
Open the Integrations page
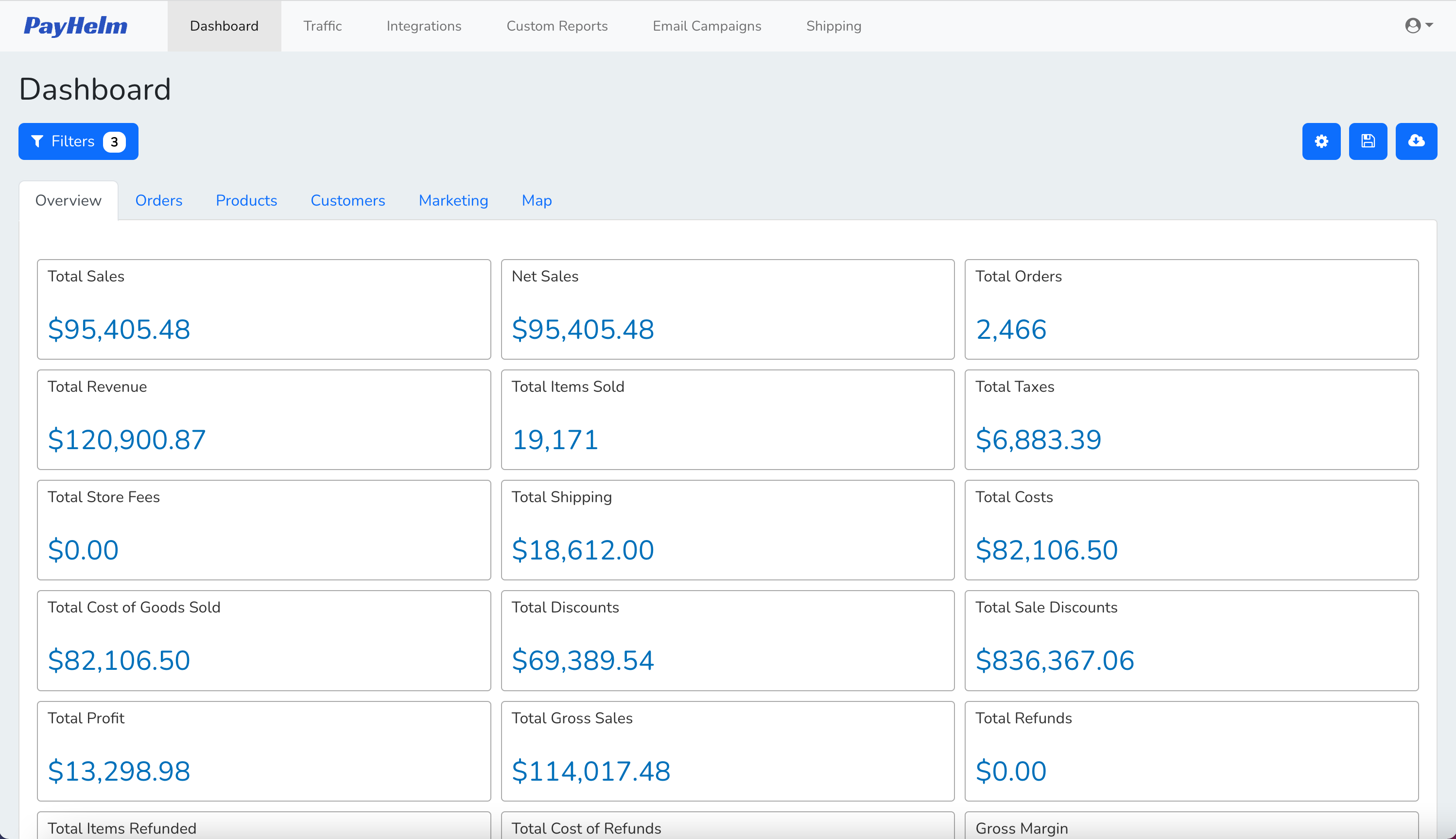point(424,25)
